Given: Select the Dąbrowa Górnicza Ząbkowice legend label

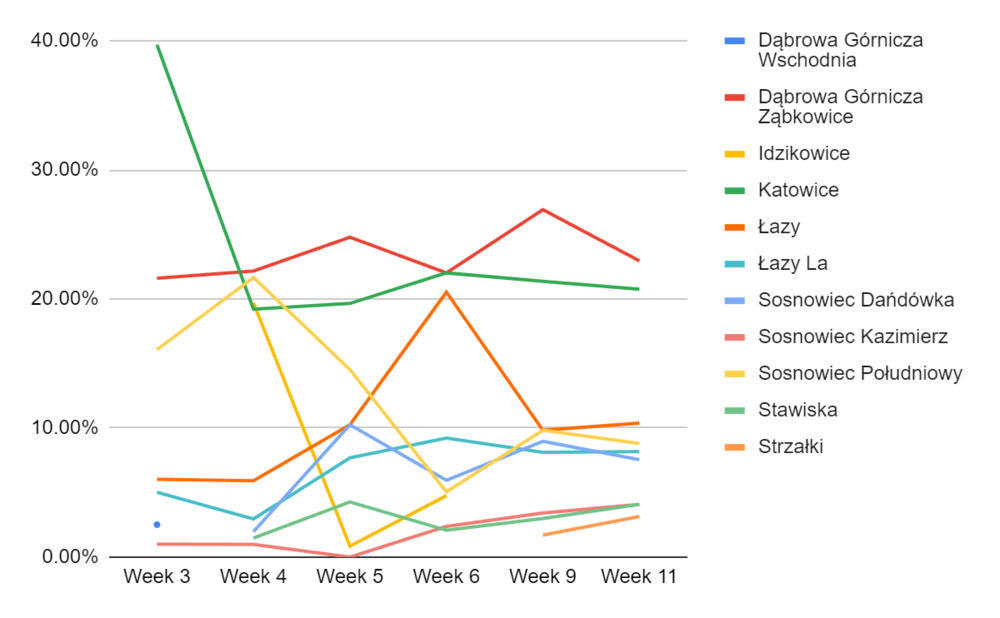Looking at the screenshot, I should pos(840,107).
